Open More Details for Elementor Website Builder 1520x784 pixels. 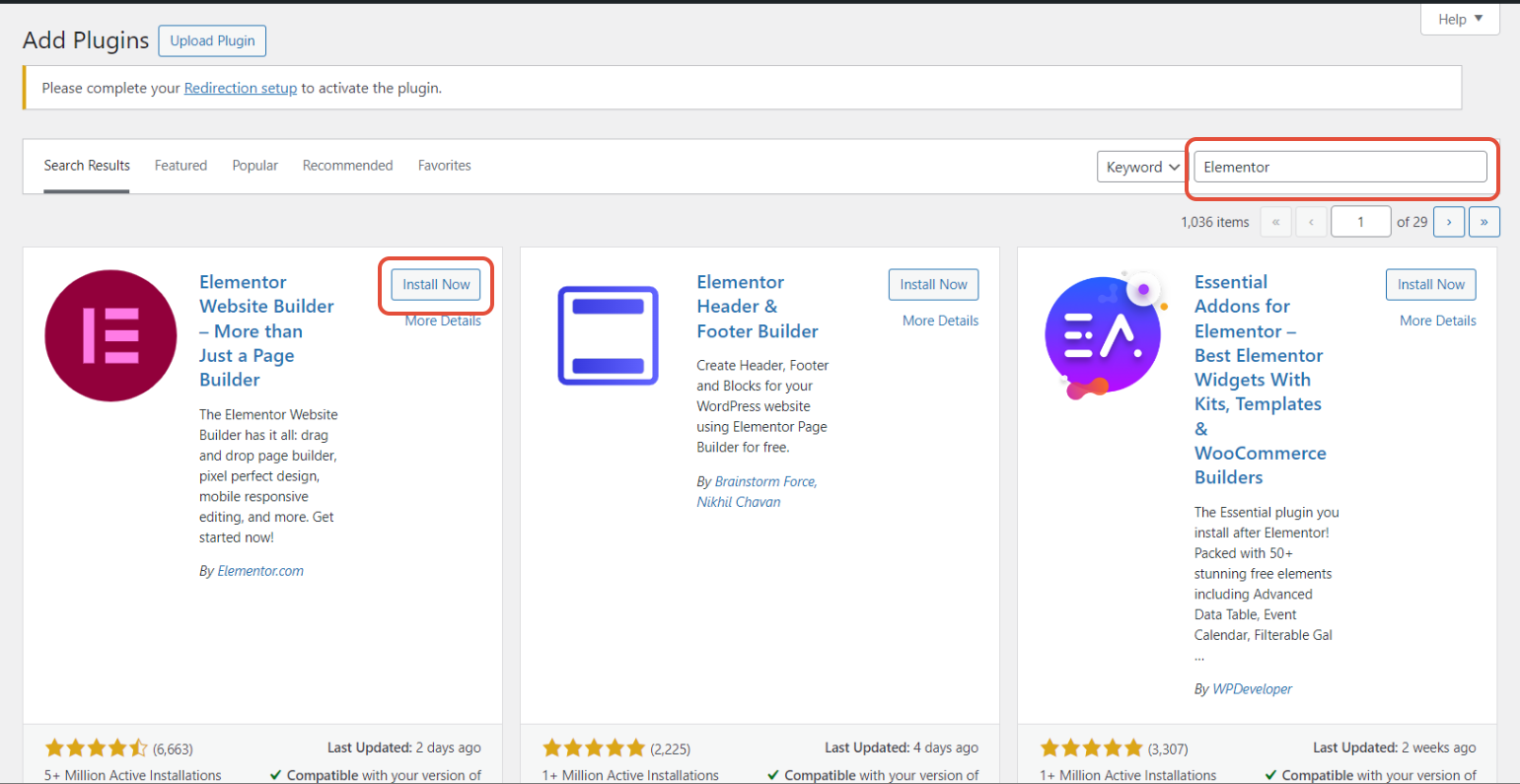coord(443,321)
